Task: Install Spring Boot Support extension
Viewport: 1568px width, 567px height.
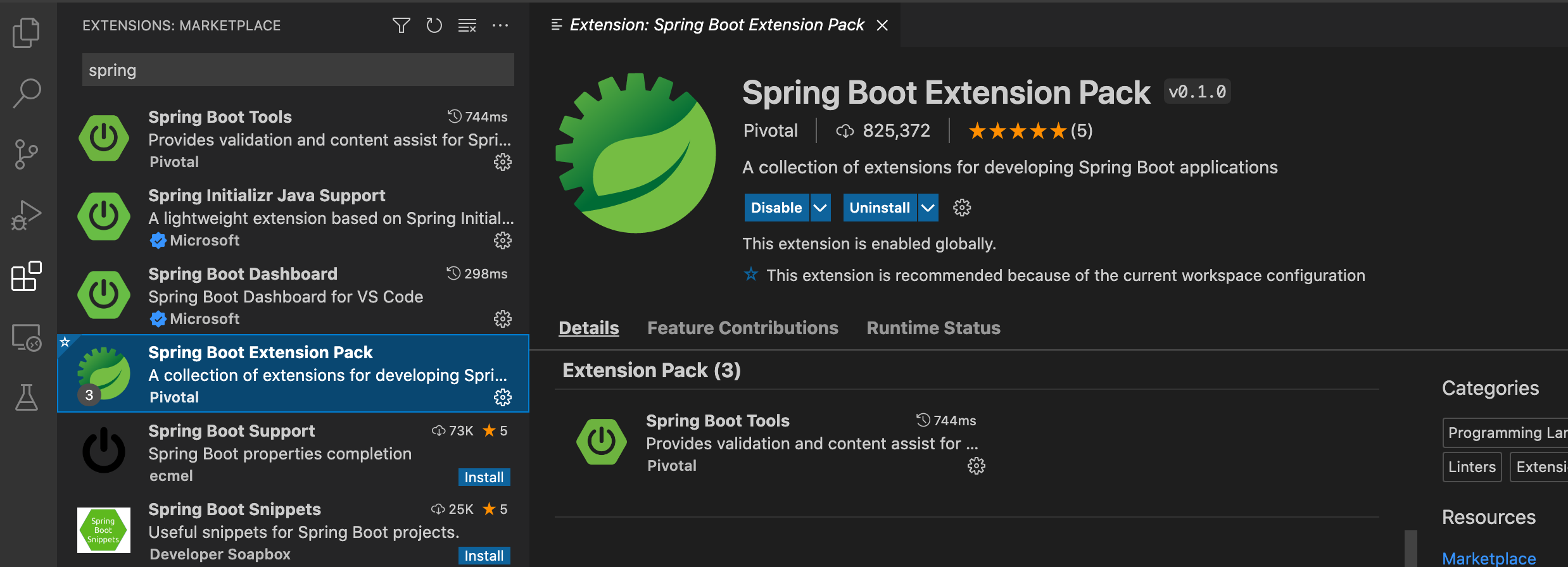Action: [x=484, y=477]
